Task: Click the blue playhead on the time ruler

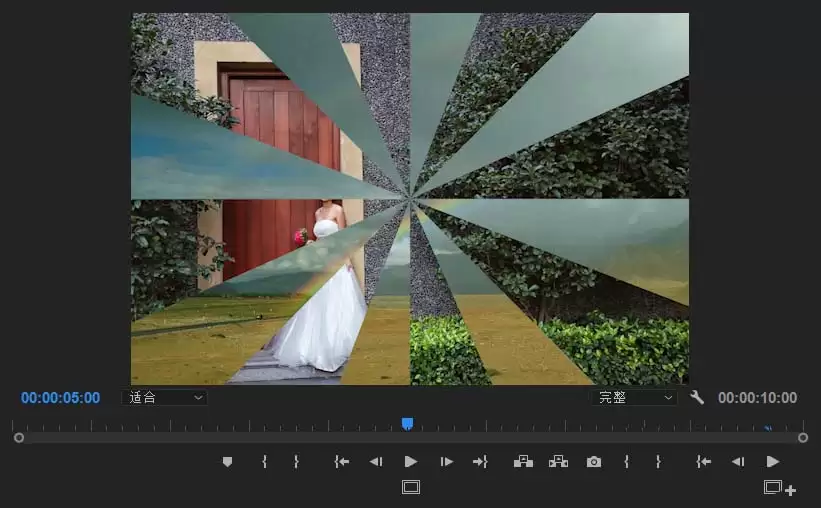Action: tap(407, 424)
